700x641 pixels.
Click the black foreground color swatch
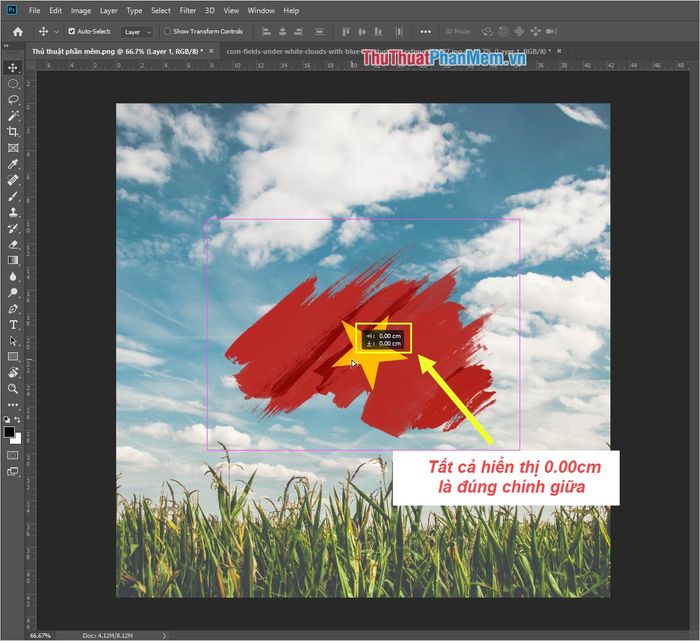(8, 432)
